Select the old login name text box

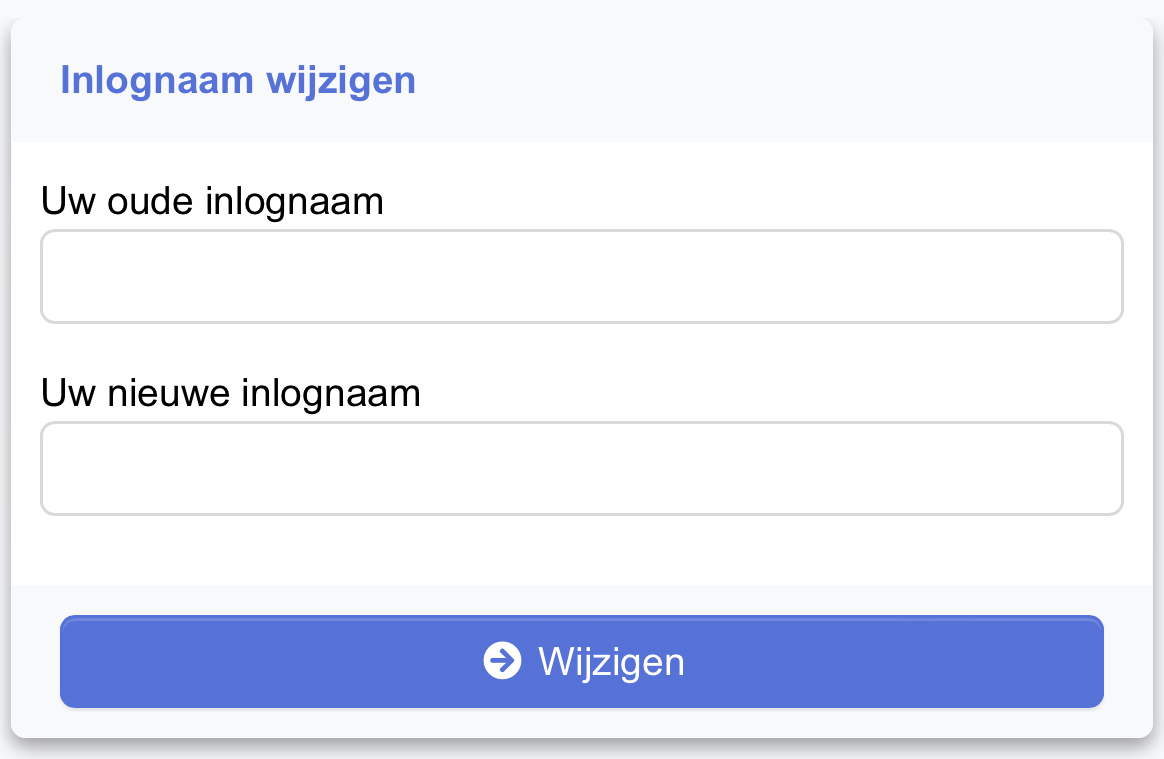click(x=581, y=277)
